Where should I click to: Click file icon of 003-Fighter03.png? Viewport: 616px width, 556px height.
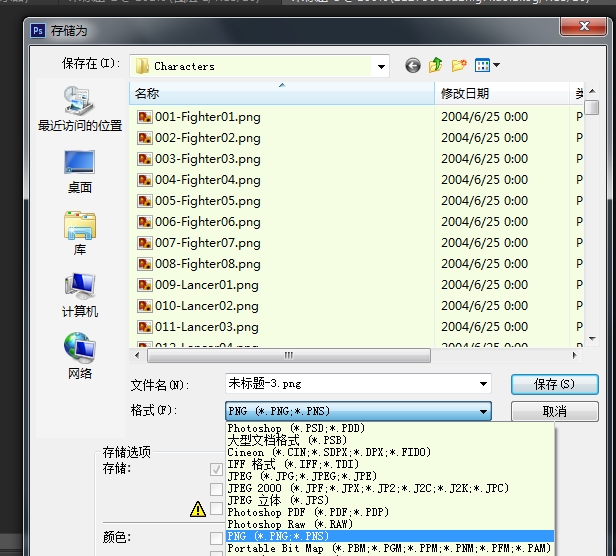(145, 159)
